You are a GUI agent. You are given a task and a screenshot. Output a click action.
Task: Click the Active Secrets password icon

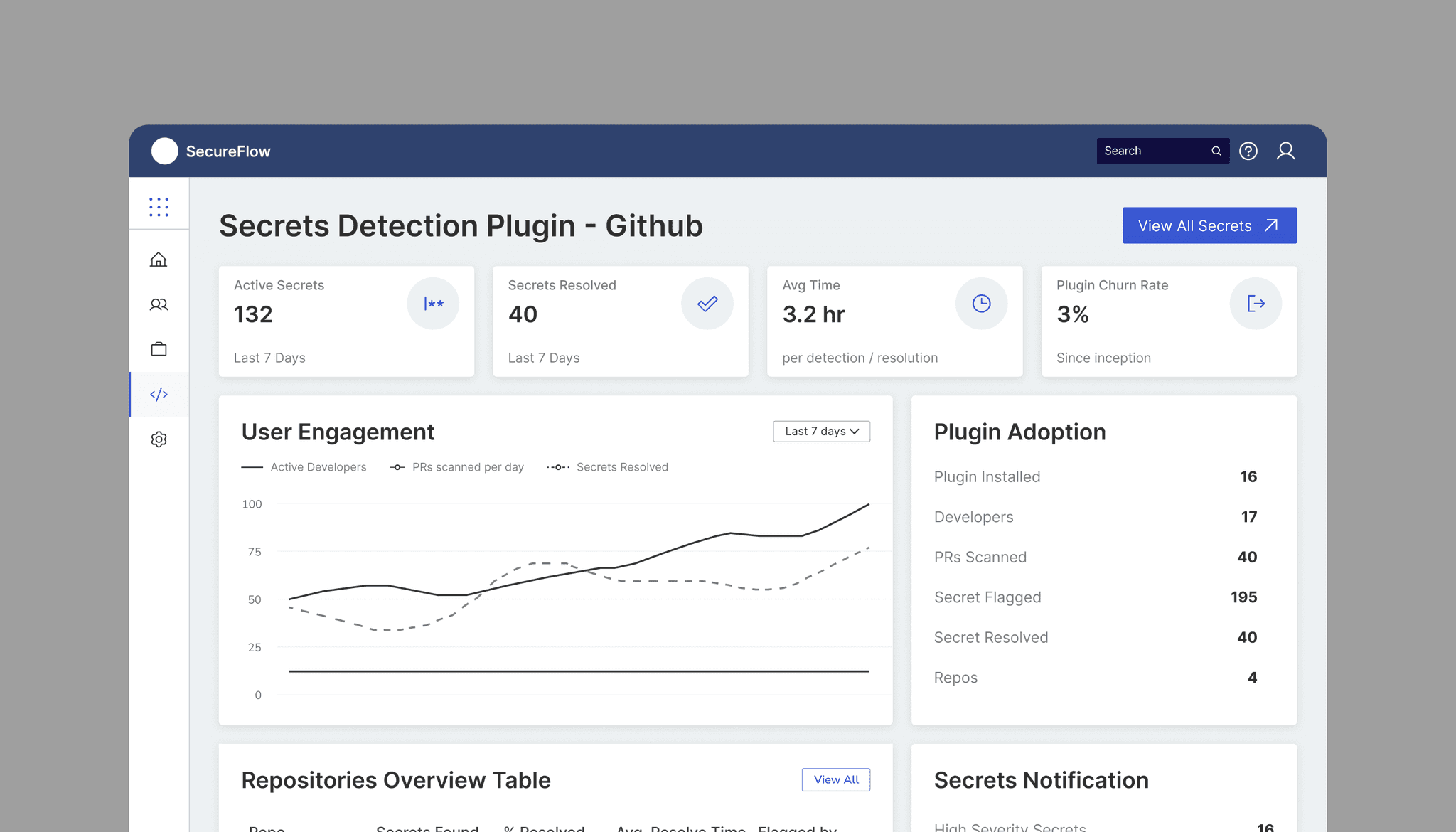coord(433,304)
